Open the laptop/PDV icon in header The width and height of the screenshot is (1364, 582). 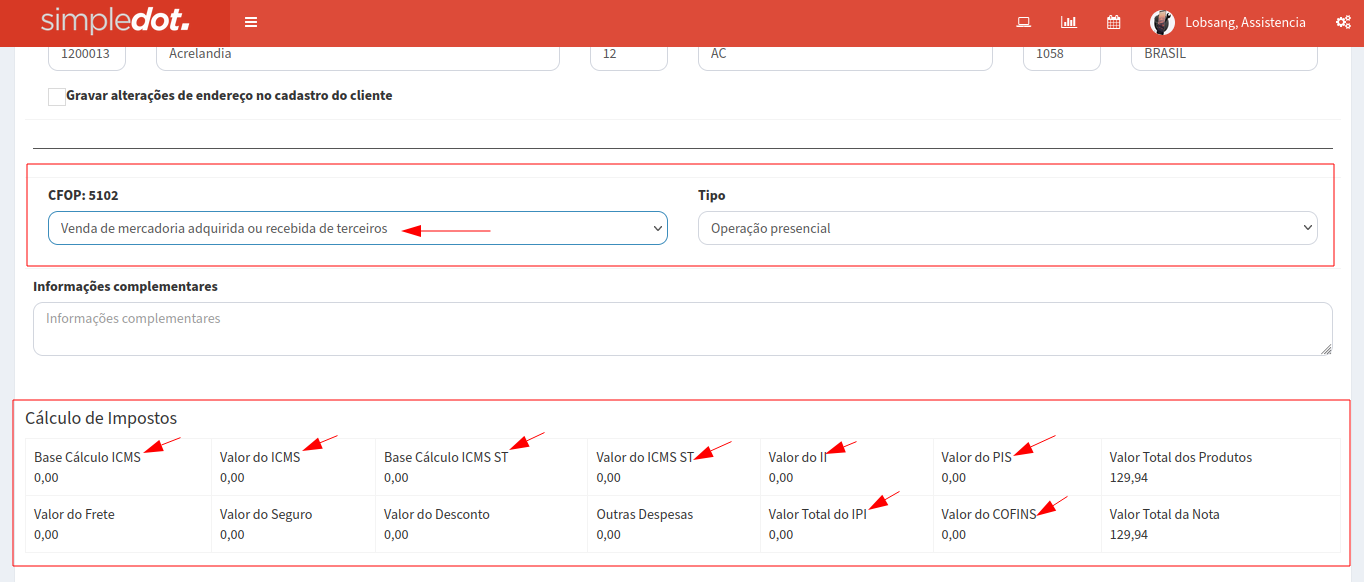click(1023, 22)
